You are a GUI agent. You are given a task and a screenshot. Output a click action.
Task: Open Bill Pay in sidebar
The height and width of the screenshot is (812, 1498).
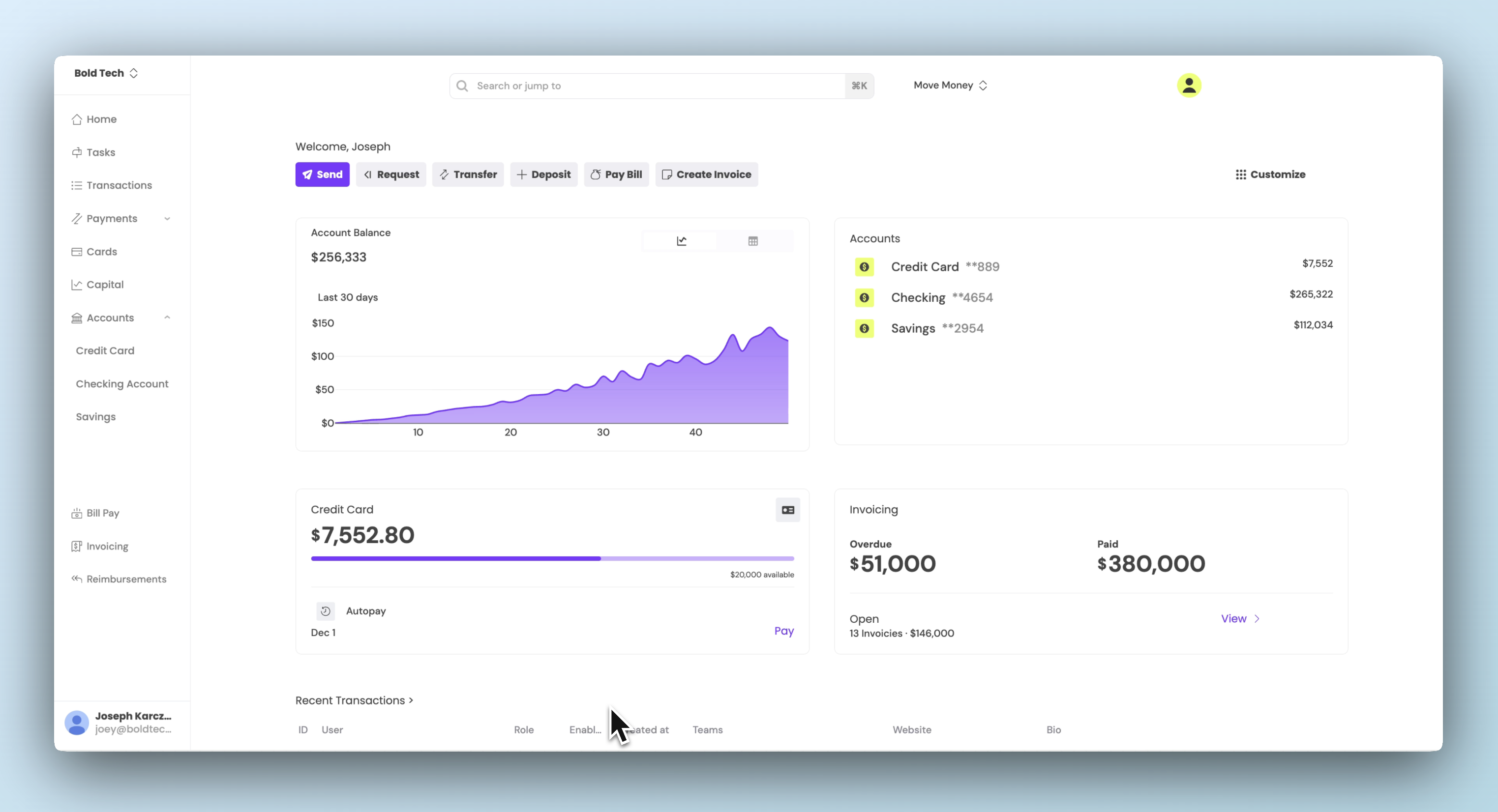pos(95,513)
